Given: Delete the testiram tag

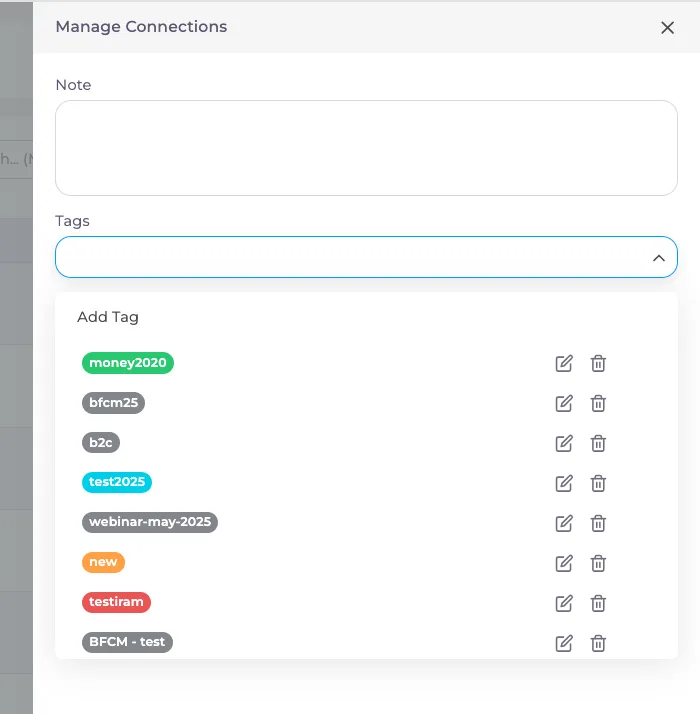Looking at the screenshot, I should pyautogui.click(x=598, y=603).
